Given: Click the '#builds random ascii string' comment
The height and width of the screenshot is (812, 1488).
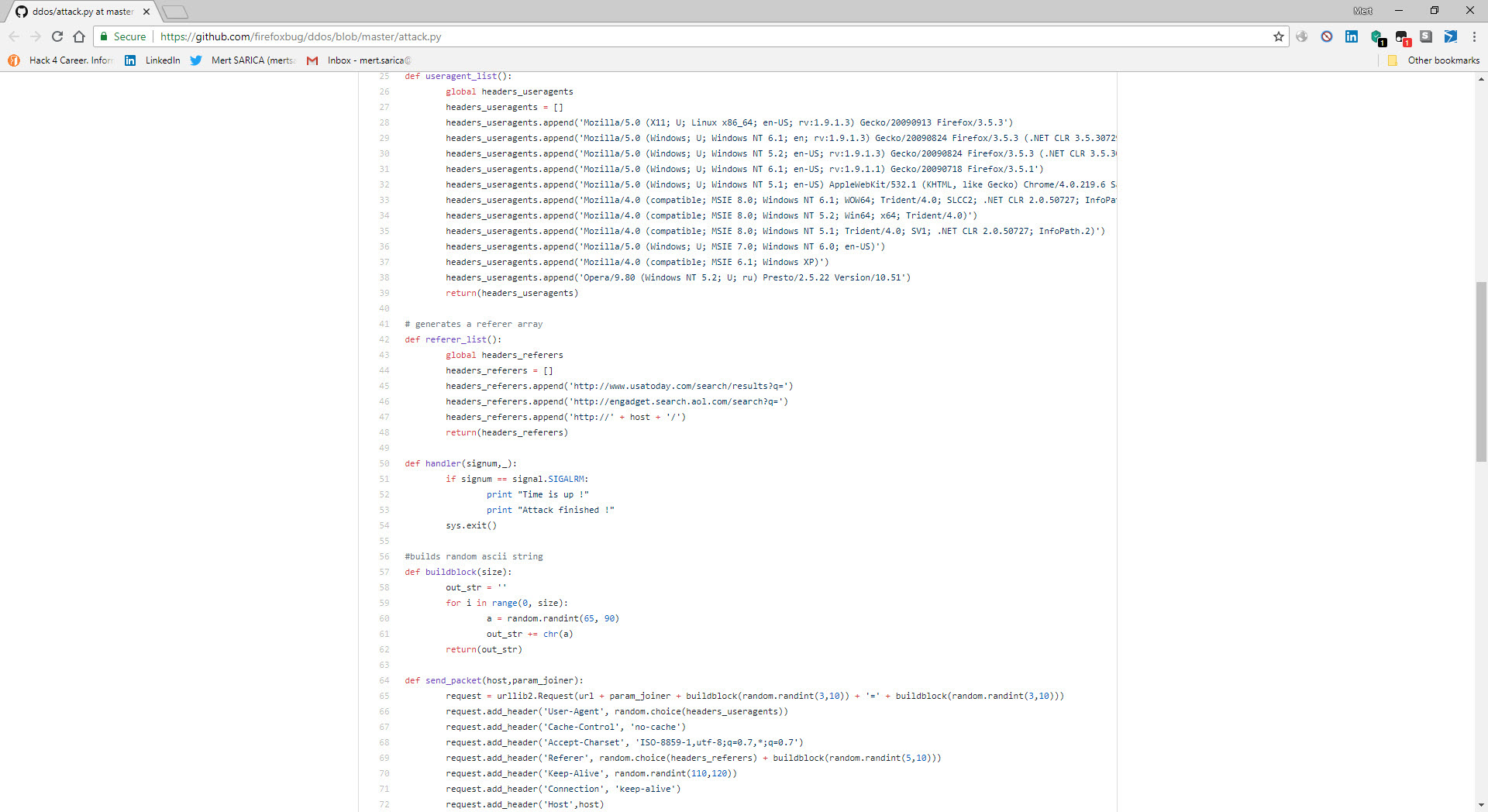Looking at the screenshot, I should point(474,556).
